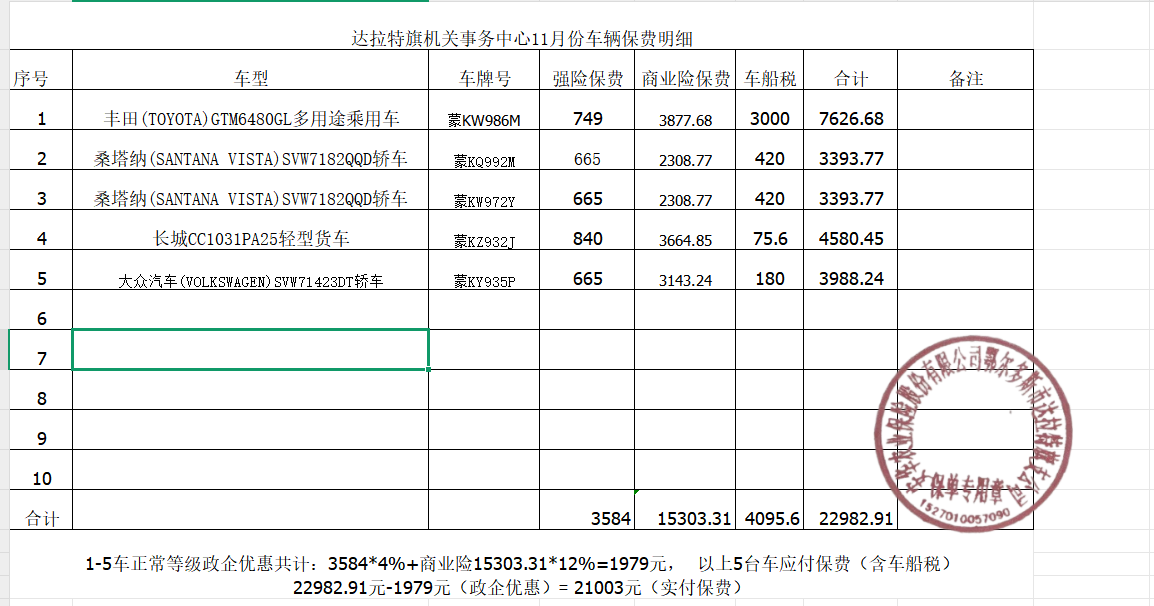Click the 备注 column header cell
Image resolution: width=1154 pixels, height=606 pixels.
(965, 79)
